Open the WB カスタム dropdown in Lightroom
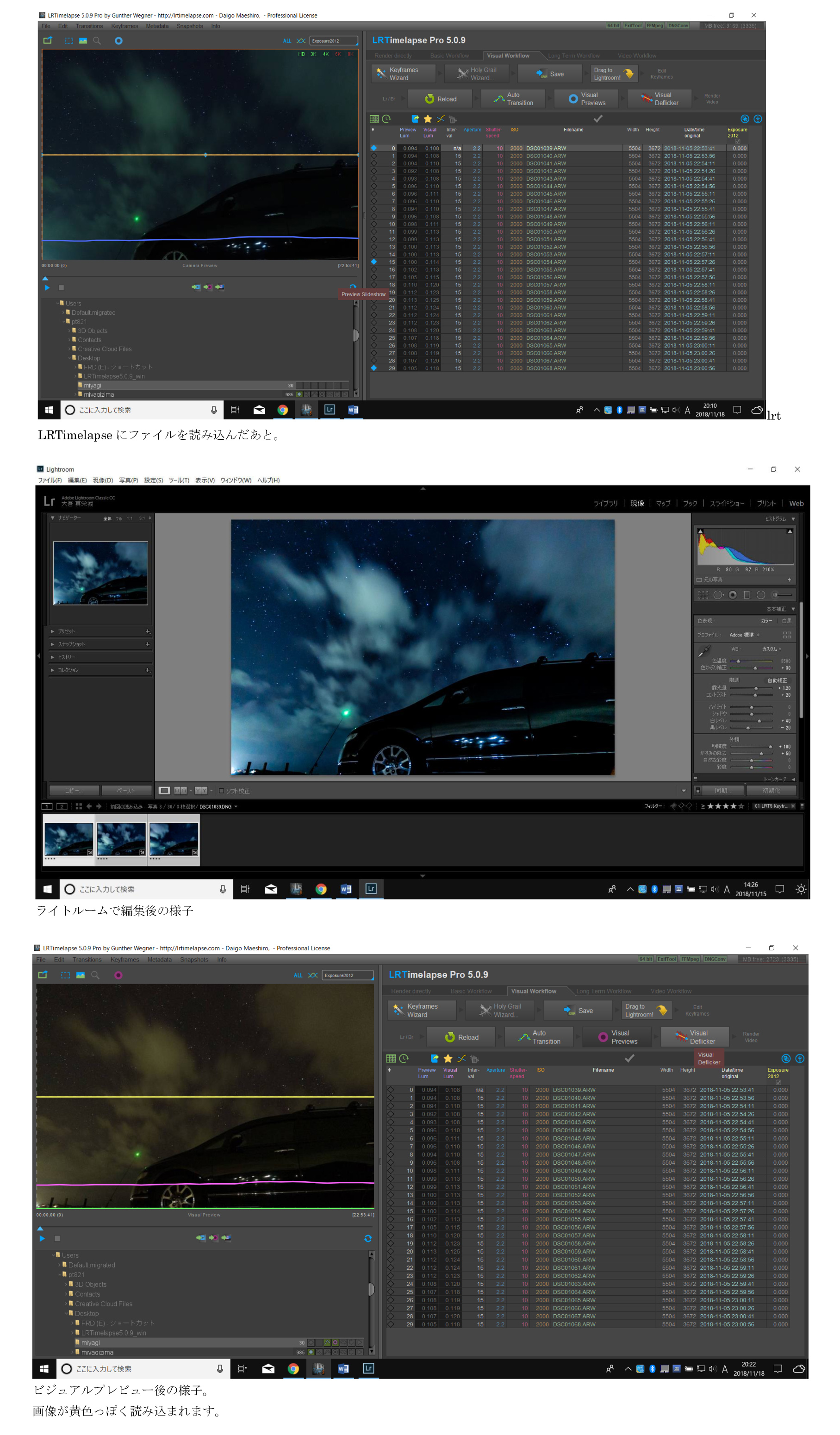840x1435 pixels. point(772,649)
